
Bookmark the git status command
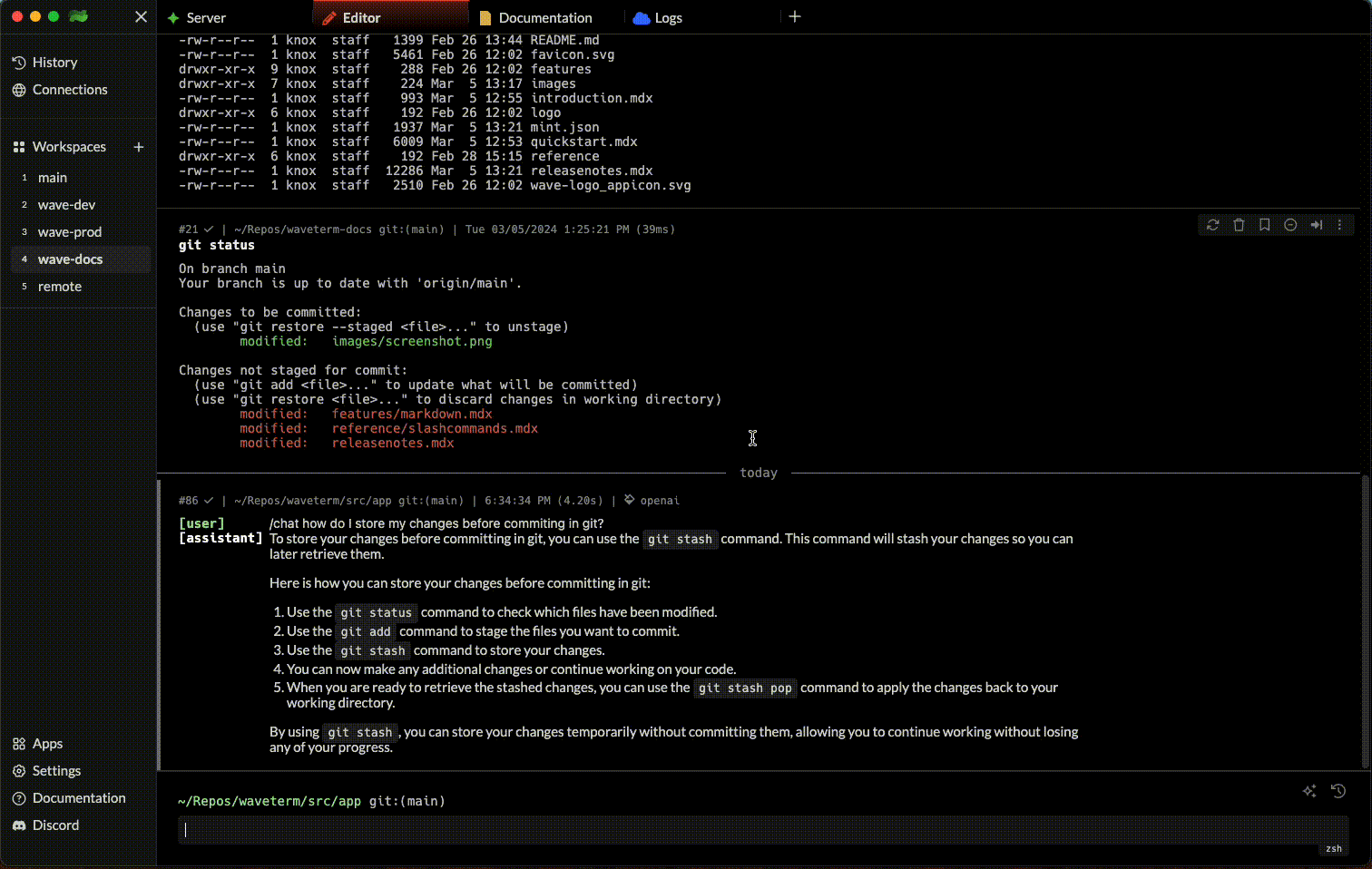coord(1265,225)
